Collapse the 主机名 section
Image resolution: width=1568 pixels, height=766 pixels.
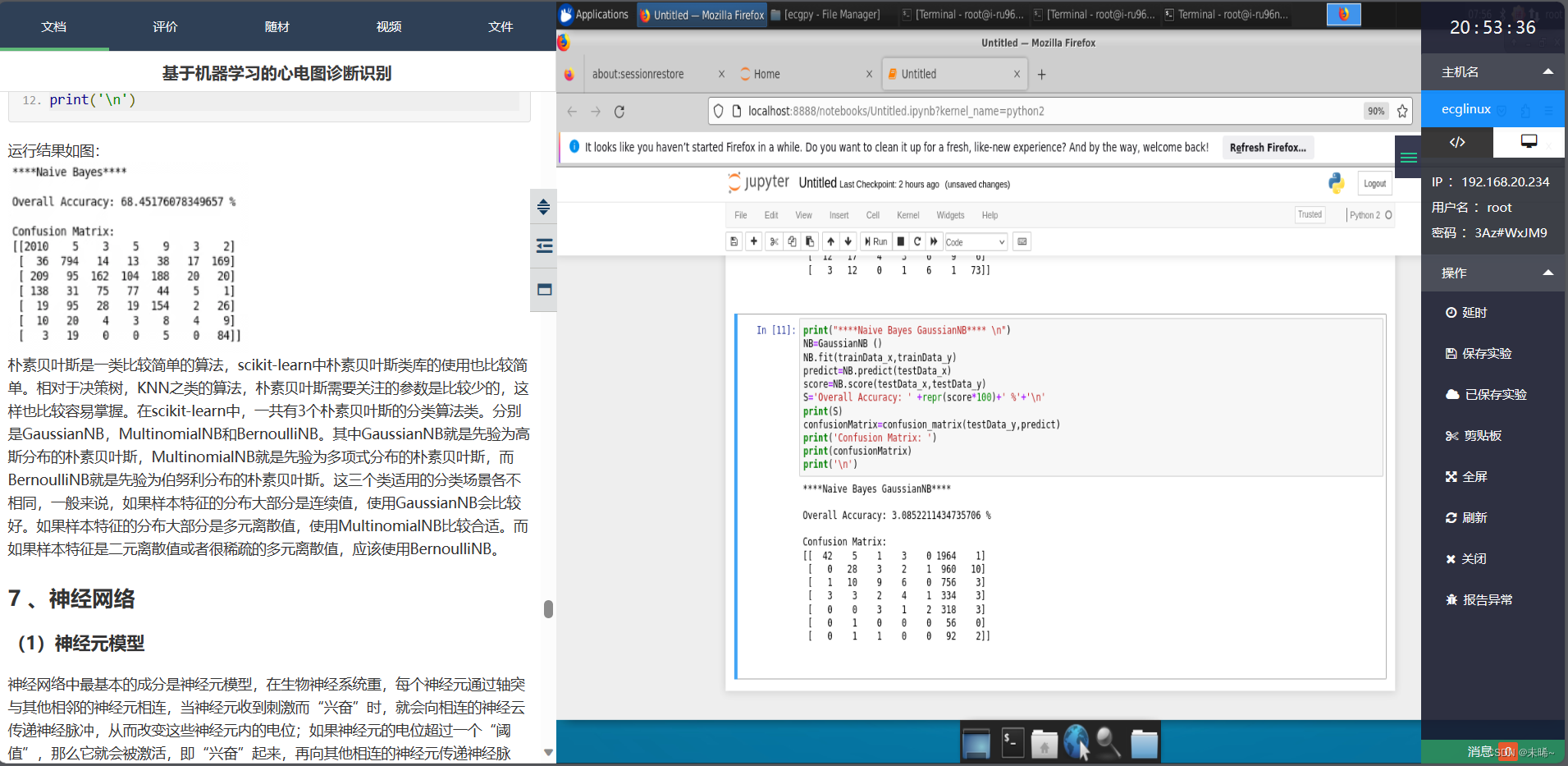pyautogui.click(x=1548, y=71)
